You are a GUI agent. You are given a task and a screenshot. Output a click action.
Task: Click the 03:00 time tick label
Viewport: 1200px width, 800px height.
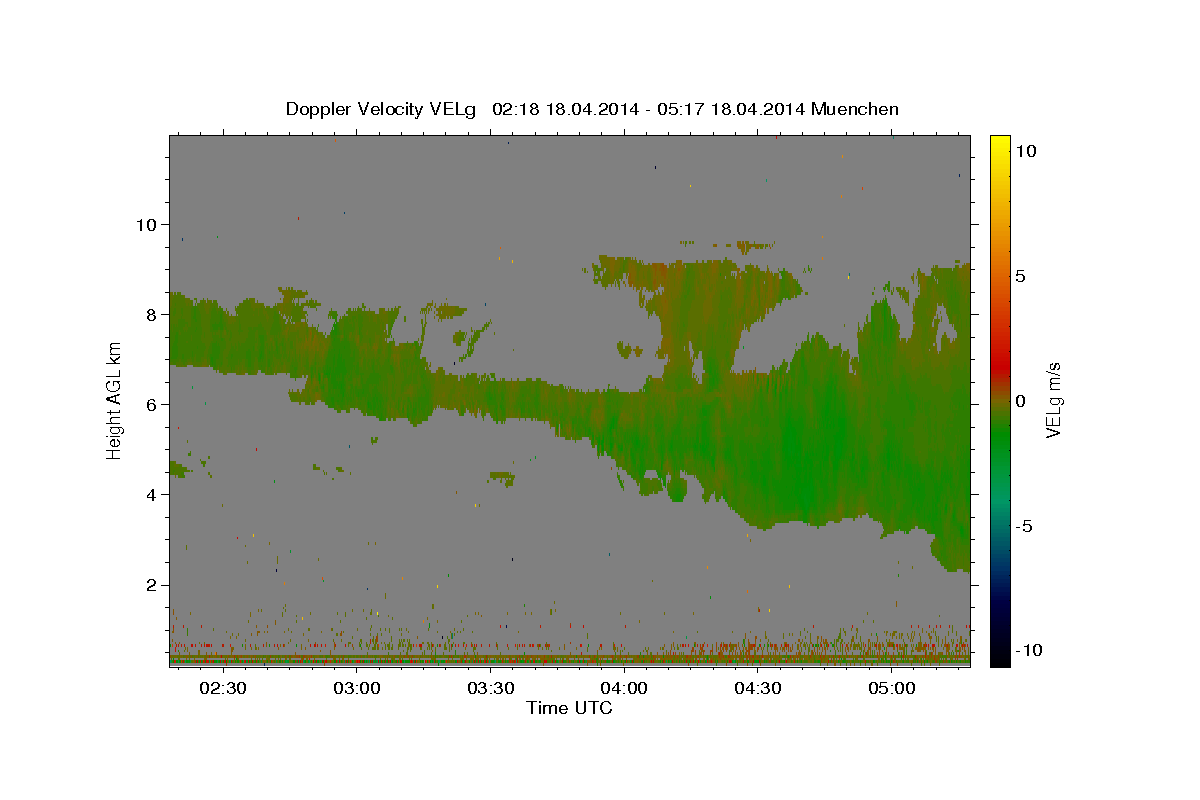pos(357,689)
